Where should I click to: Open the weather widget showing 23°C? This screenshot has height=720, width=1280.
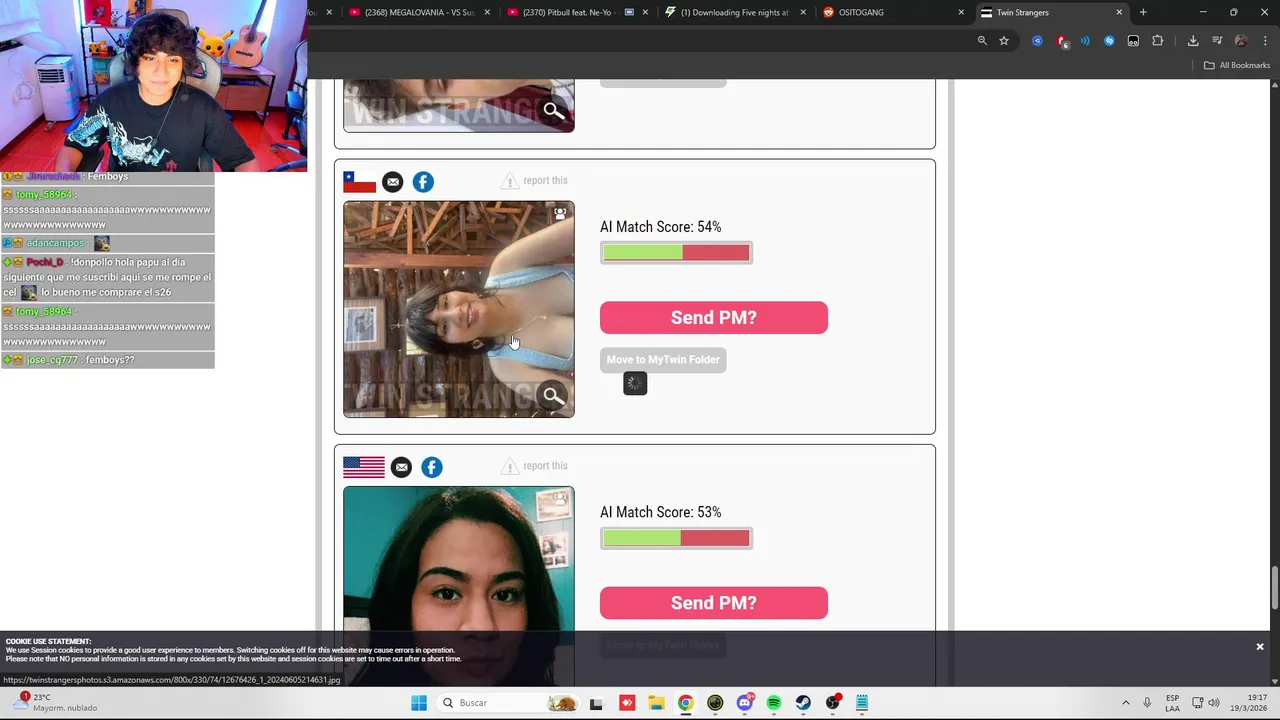pos(53,703)
